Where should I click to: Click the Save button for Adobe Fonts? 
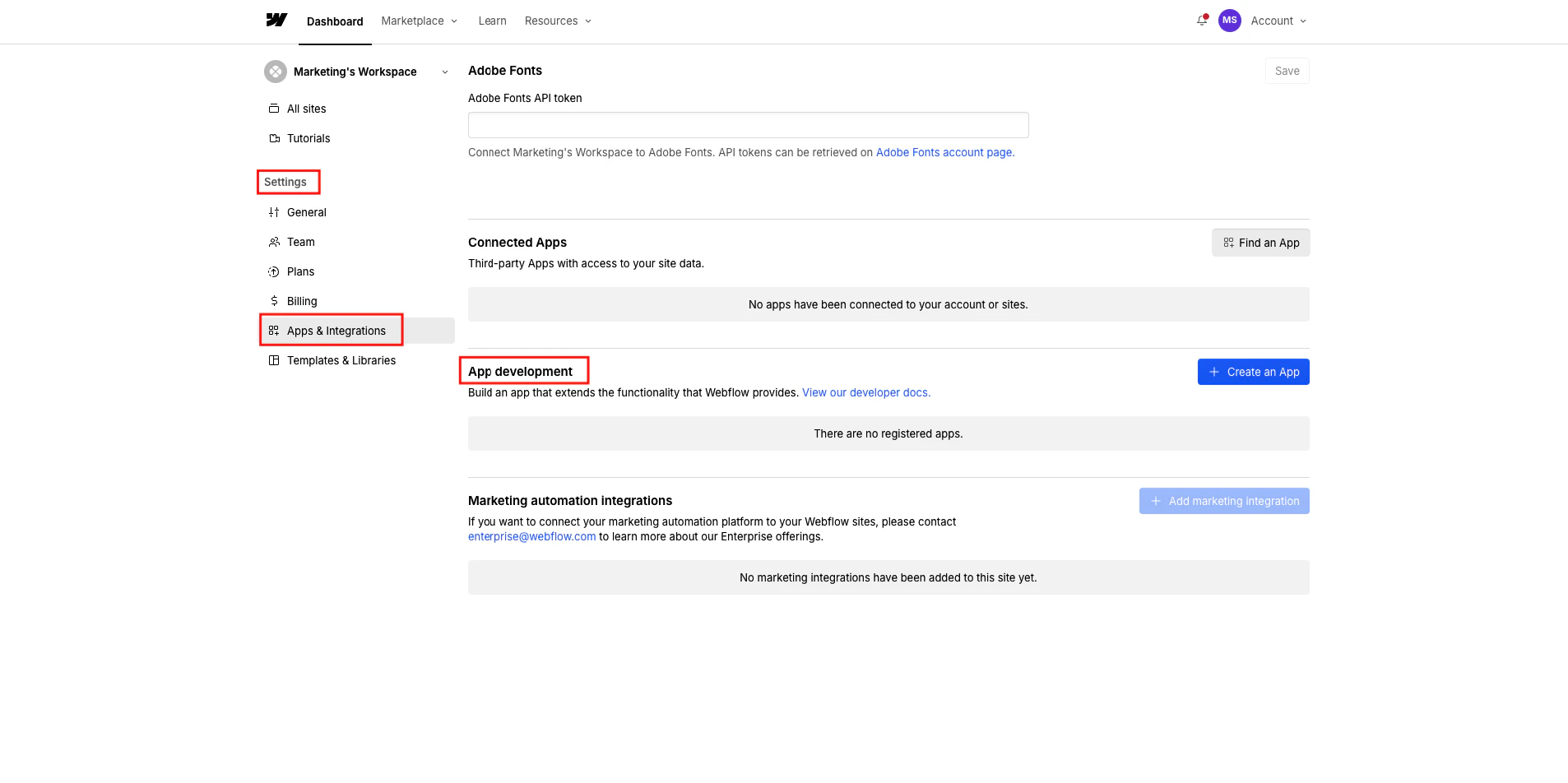click(x=1287, y=71)
